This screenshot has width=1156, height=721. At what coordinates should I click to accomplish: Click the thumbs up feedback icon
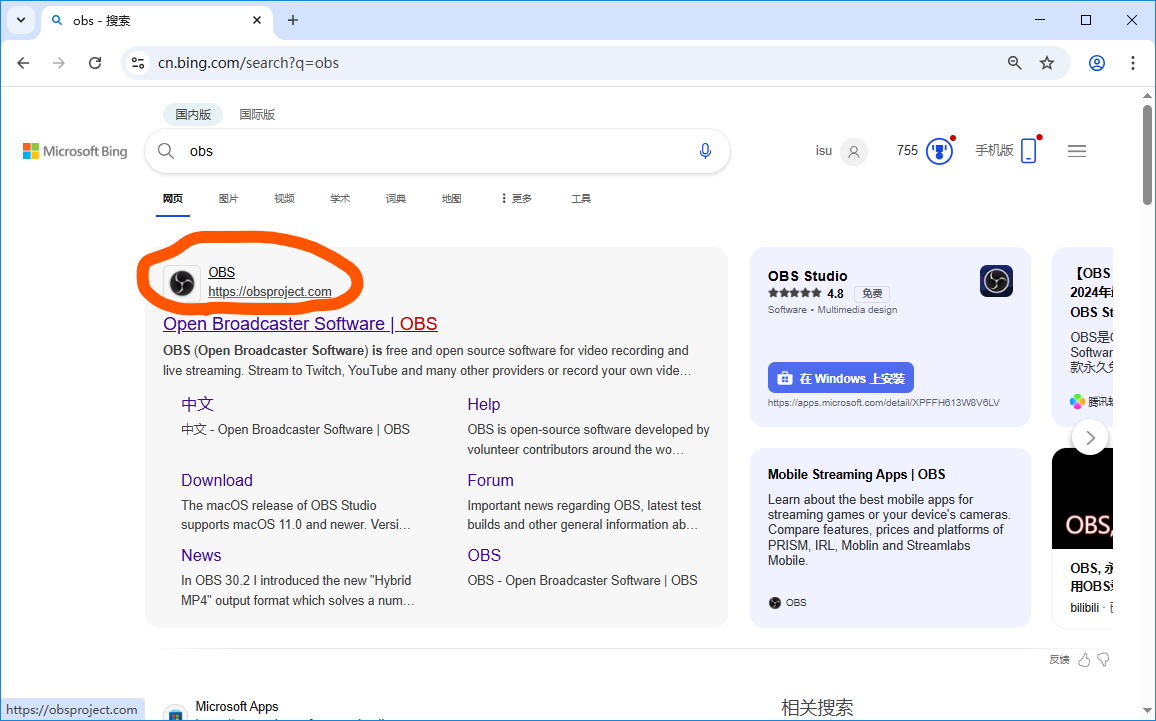[x=1084, y=660]
